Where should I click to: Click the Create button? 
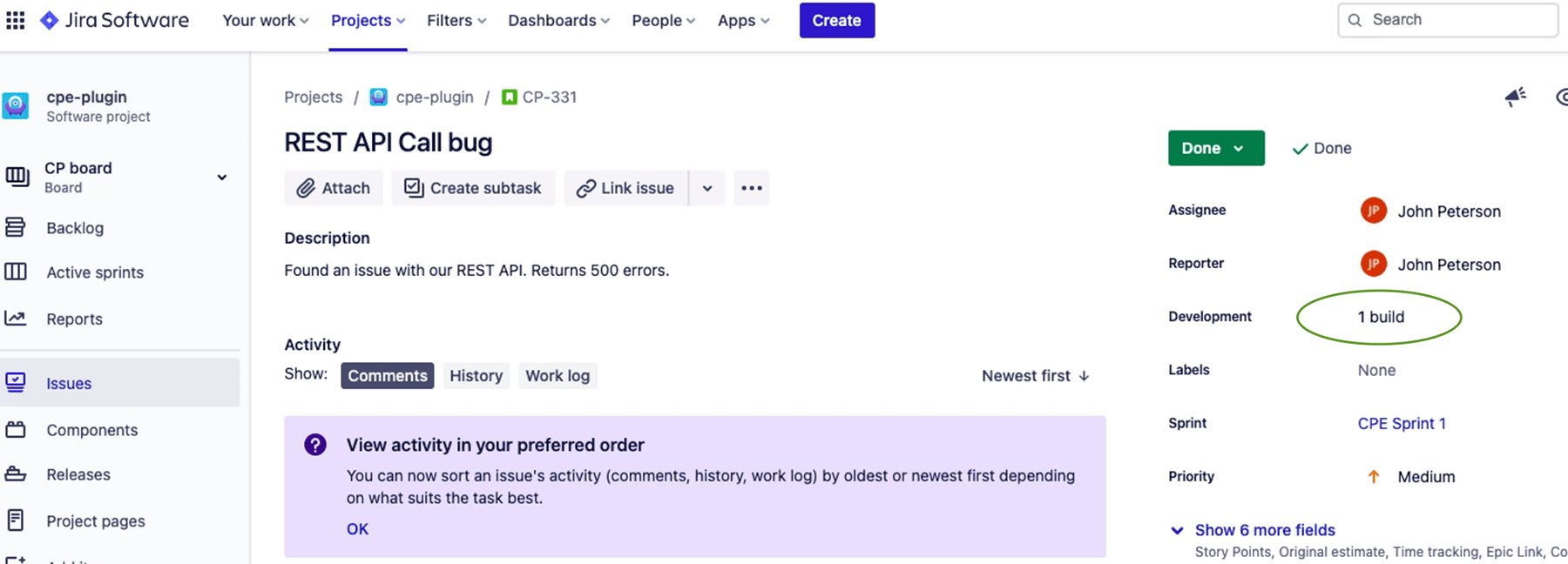[x=836, y=20]
